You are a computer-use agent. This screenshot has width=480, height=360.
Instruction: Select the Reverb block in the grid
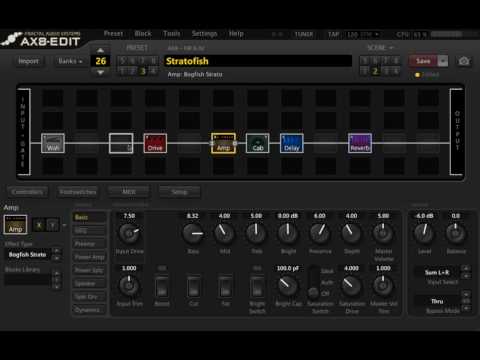tap(360, 143)
